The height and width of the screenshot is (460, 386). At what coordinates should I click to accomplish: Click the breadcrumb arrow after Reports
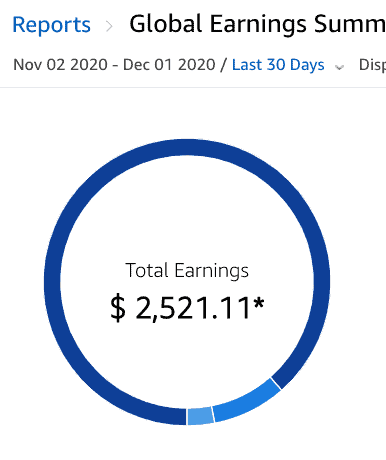pyautogui.click(x=109, y=26)
